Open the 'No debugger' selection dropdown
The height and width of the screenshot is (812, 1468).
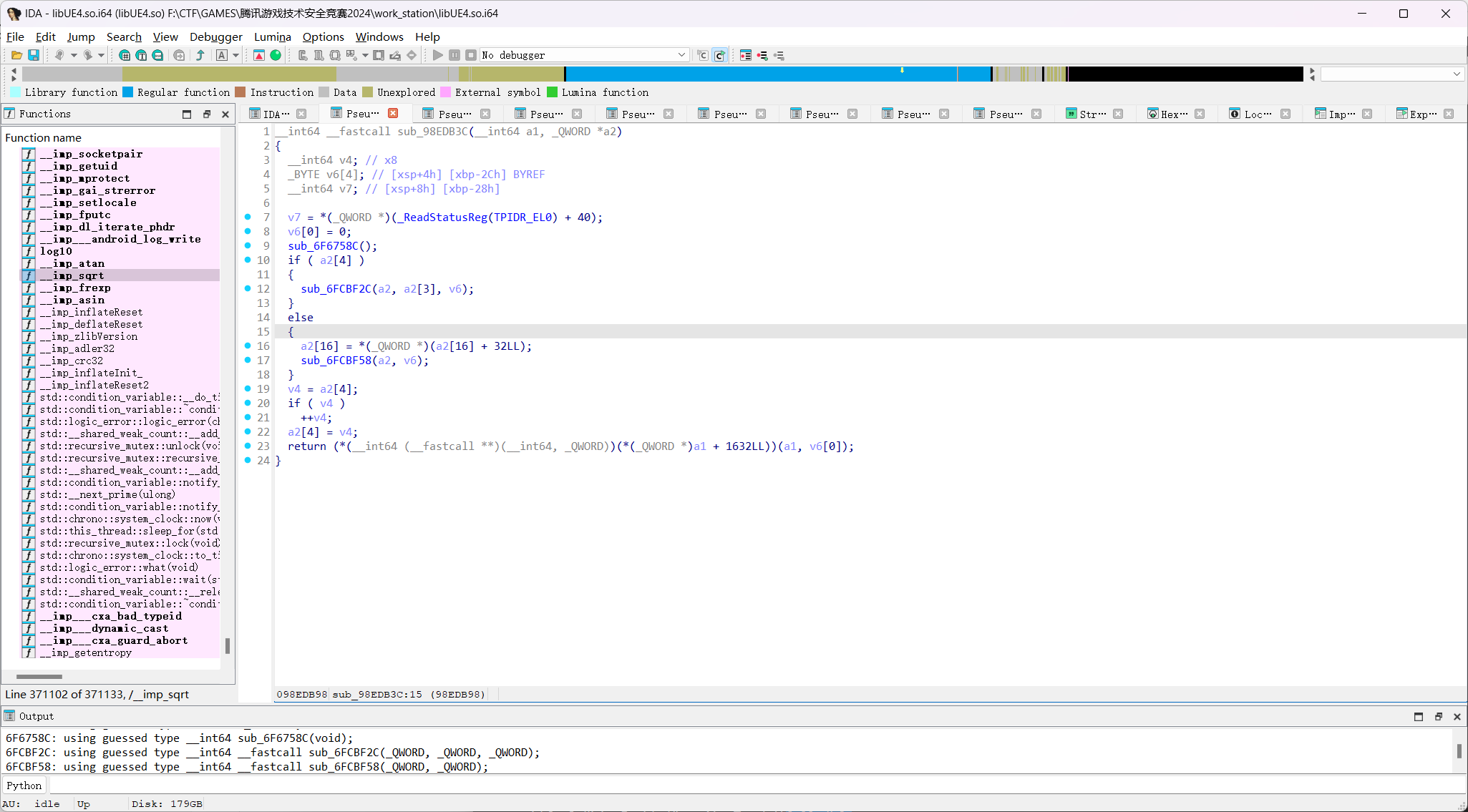584,55
